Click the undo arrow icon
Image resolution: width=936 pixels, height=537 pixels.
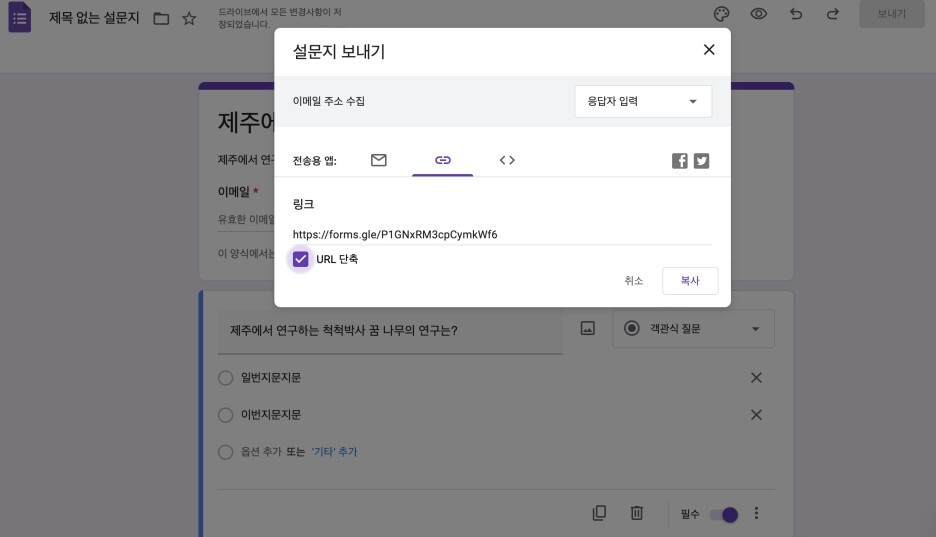point(796,14)
